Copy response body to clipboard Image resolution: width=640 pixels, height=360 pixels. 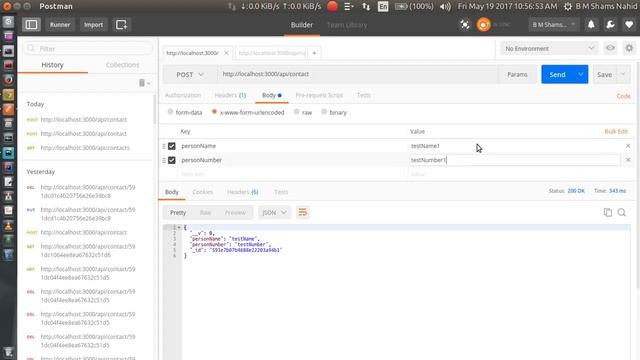click(x=608, y=212)
